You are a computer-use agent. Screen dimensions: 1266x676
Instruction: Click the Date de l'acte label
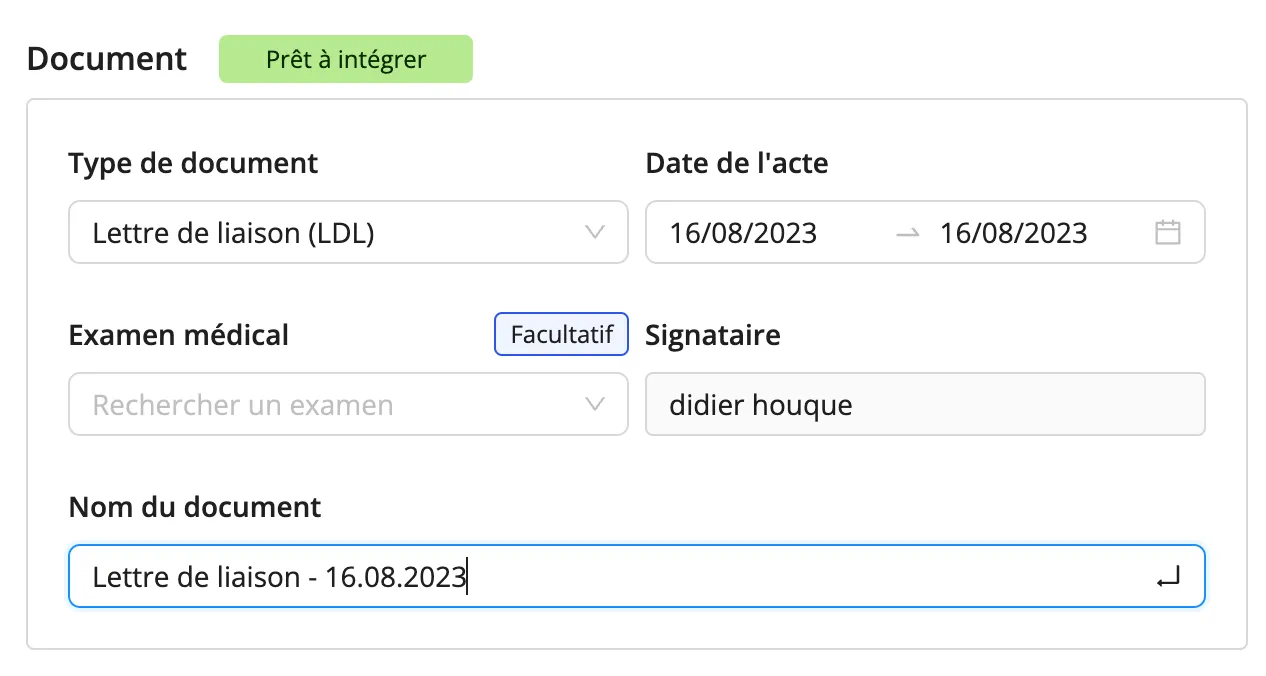click(x=737, y=163)
